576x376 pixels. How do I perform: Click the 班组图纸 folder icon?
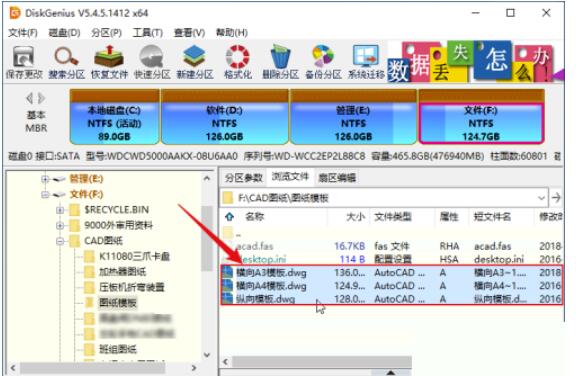(89, 349)
